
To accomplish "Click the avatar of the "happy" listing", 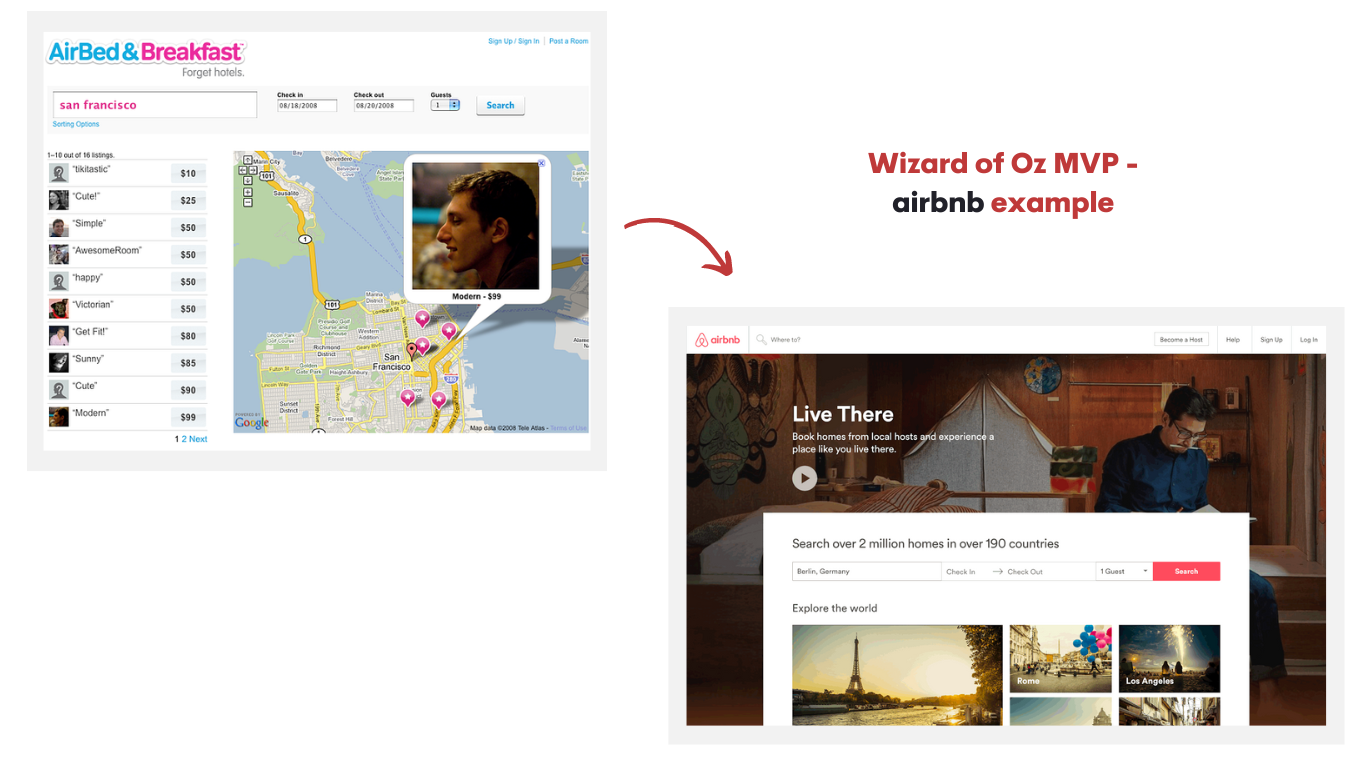I will coord(59,281).
